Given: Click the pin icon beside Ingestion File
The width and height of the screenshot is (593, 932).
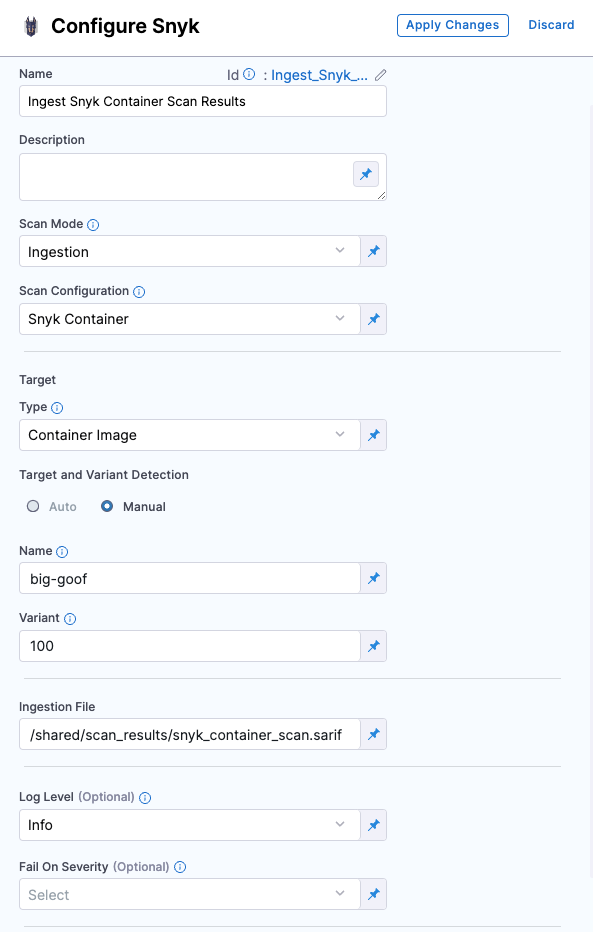Looking at the screenshot, I should pyautogui.click(x=374, y=734).
